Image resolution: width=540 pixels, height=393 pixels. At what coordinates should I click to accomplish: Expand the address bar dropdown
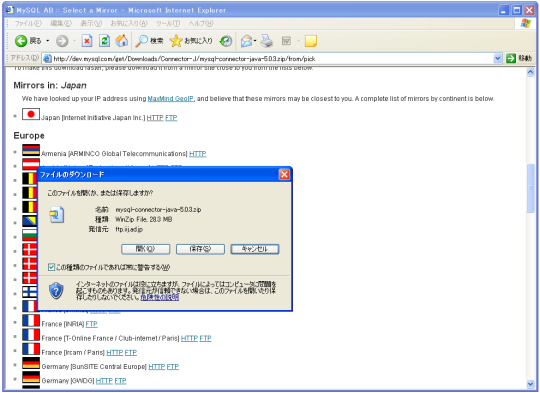(497, 59)
